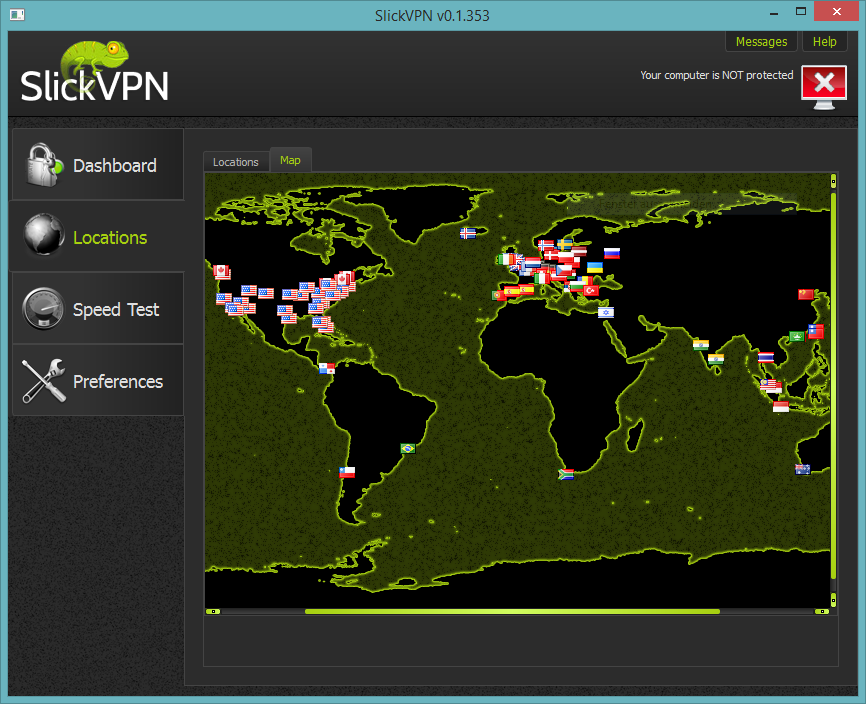Choose the Indonesia flag location
Image resolution: width=866 pixels, height=704 pixels.
781,407
